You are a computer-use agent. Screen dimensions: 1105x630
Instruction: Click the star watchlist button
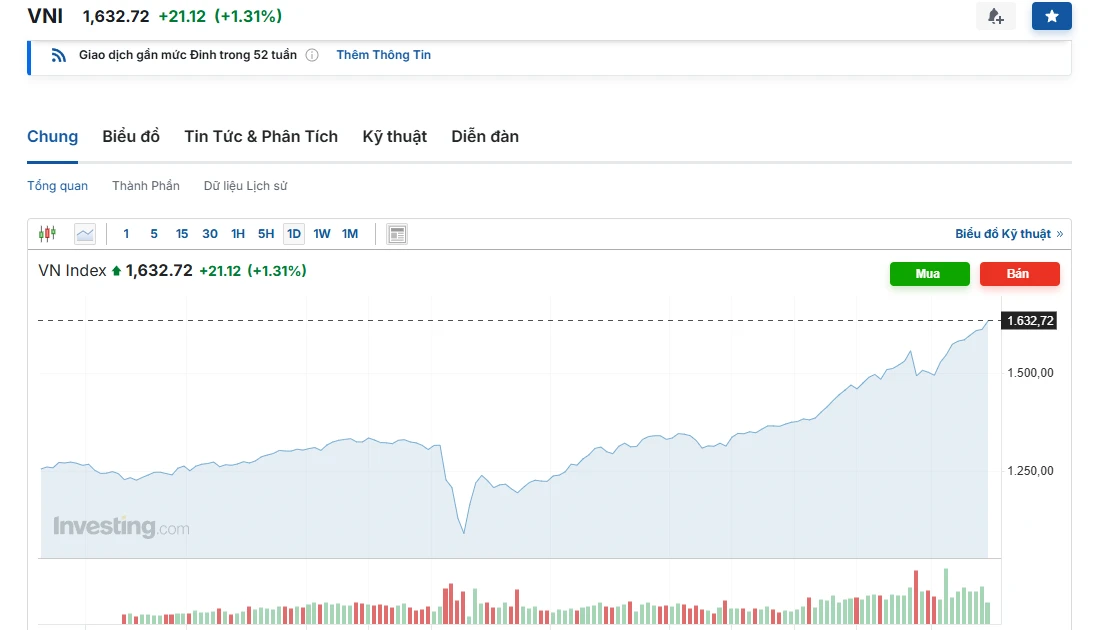pos(1051,16)
